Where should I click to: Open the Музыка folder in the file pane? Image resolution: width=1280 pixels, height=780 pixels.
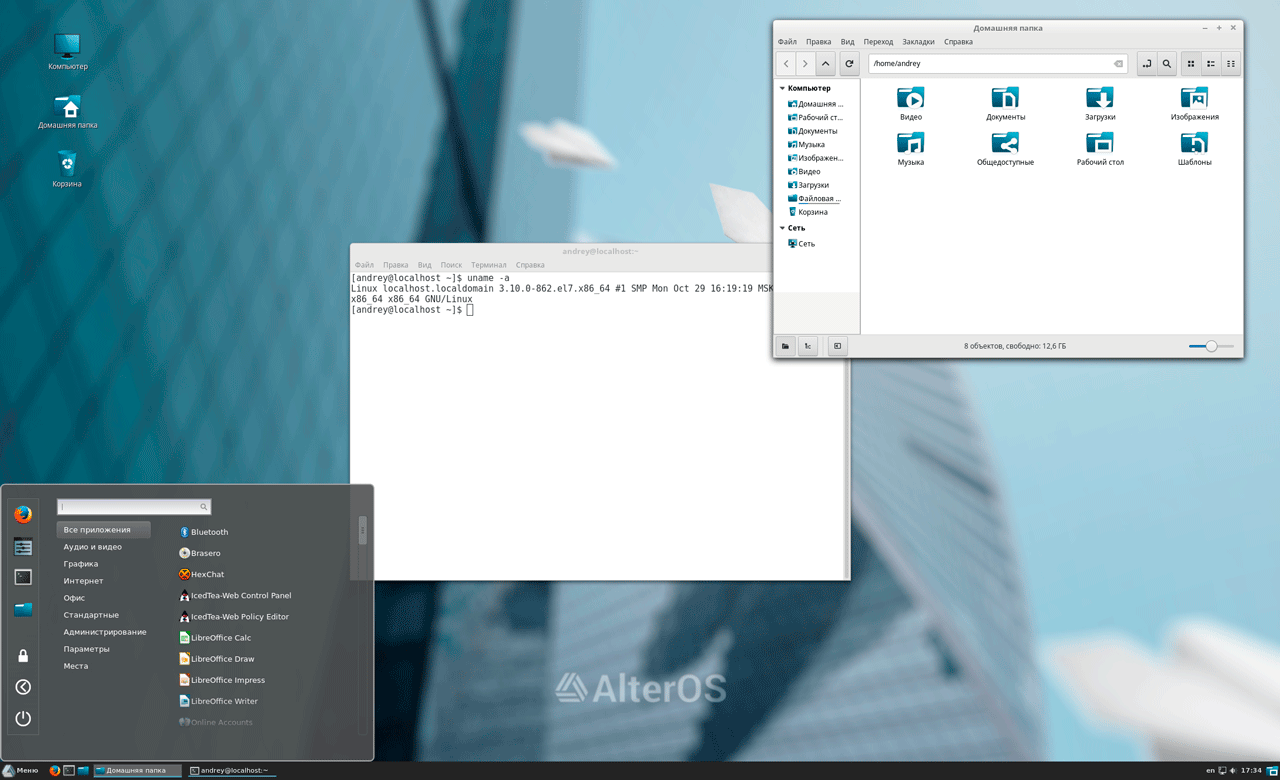pos(911,149)
